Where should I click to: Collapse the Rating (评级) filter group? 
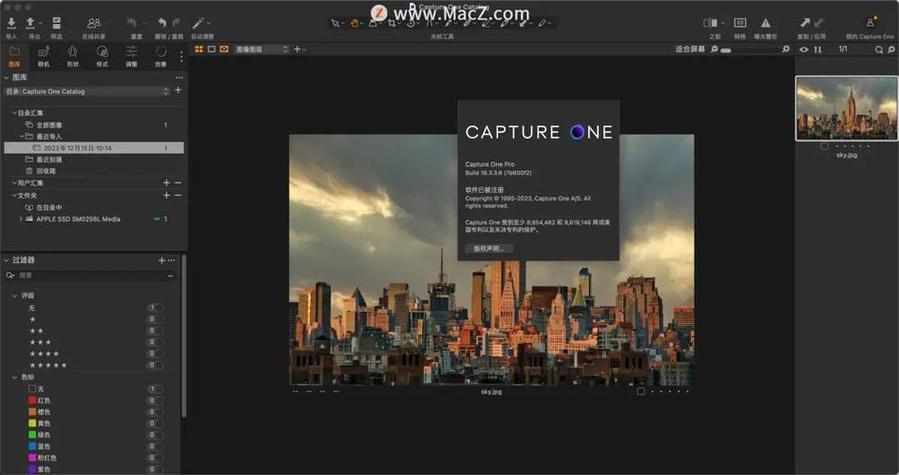[14, 295]
